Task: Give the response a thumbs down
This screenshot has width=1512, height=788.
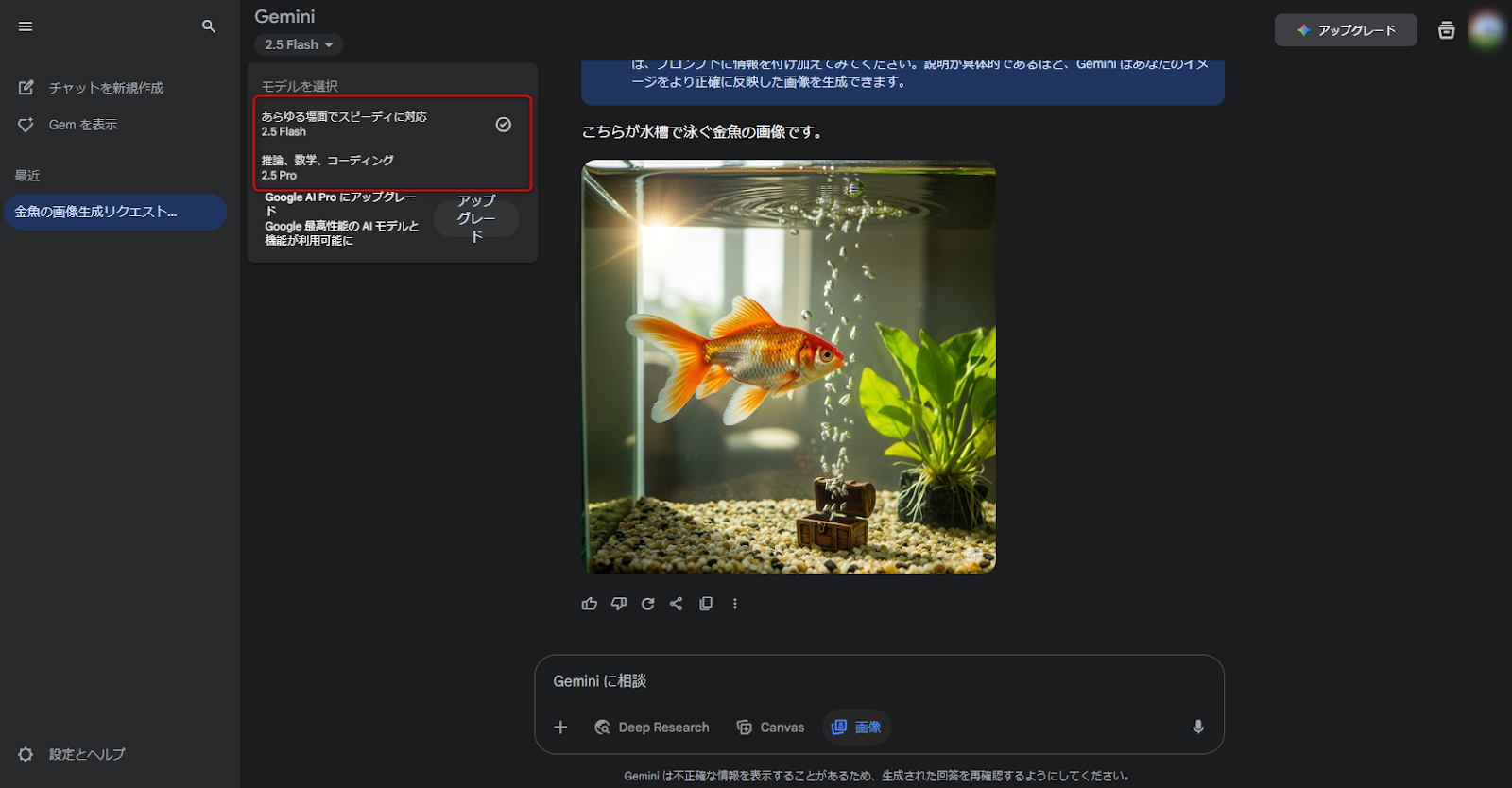Action: pyautogui.click(x=619, y=604)
